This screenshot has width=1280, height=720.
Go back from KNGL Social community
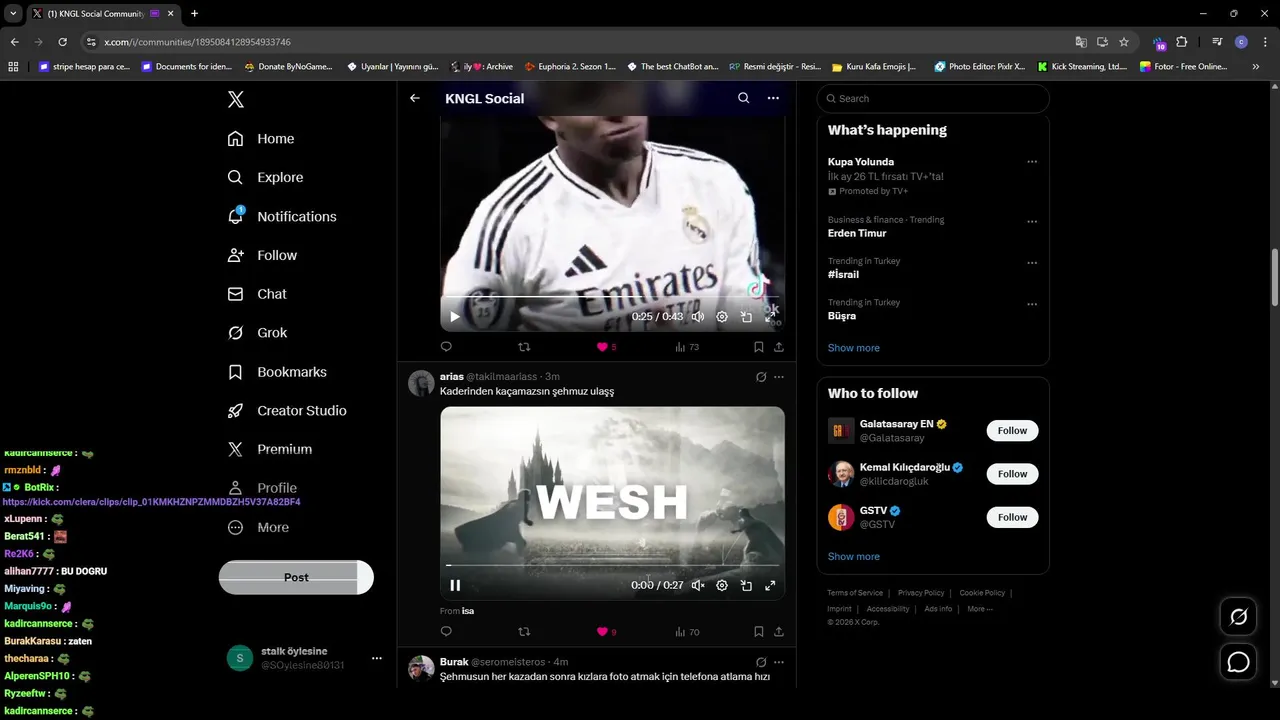[415, 98]
